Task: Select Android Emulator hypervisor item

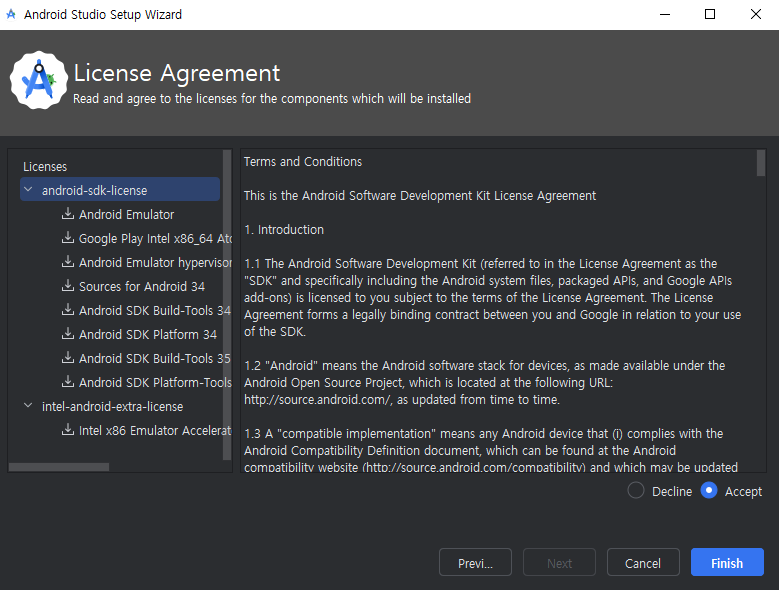Action: pos(155,262)
